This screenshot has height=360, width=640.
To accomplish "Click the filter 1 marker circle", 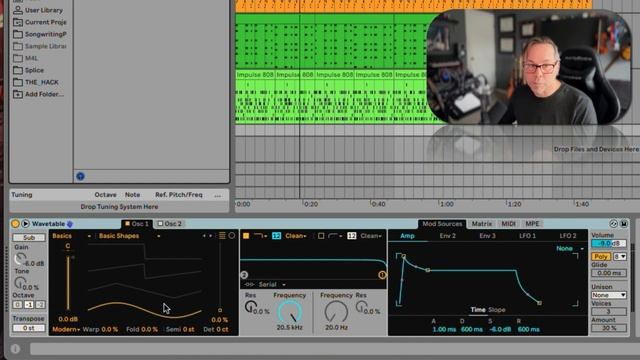I will point(382,275).
